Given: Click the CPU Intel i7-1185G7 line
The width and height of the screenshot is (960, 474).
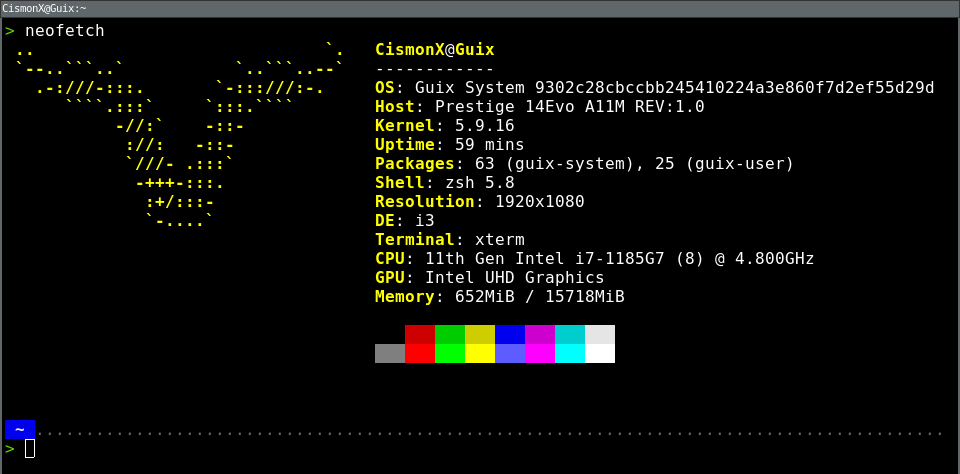Looking at the screenshot, I should coord(594,259).
